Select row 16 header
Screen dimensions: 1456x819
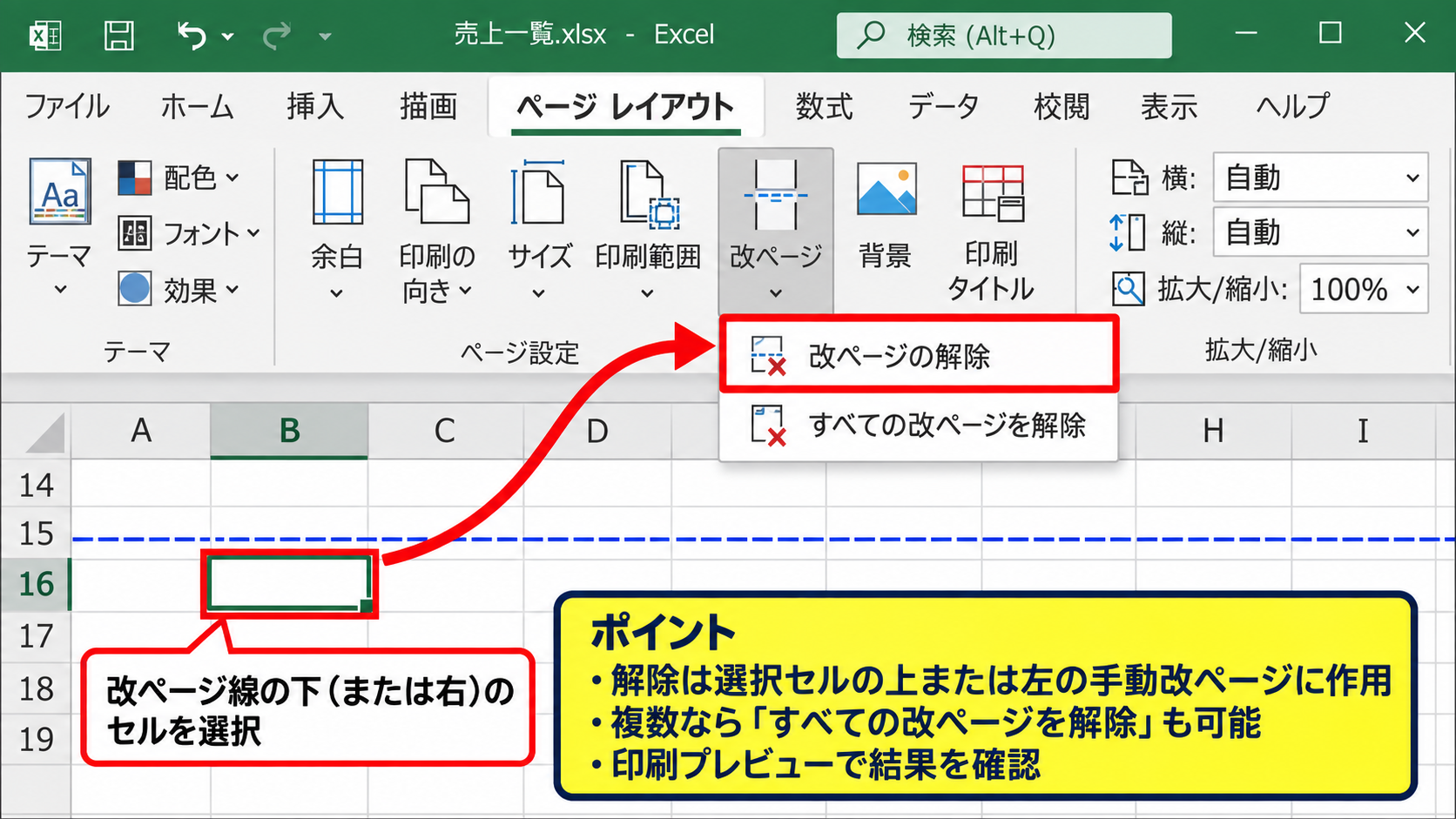point(36,584)
